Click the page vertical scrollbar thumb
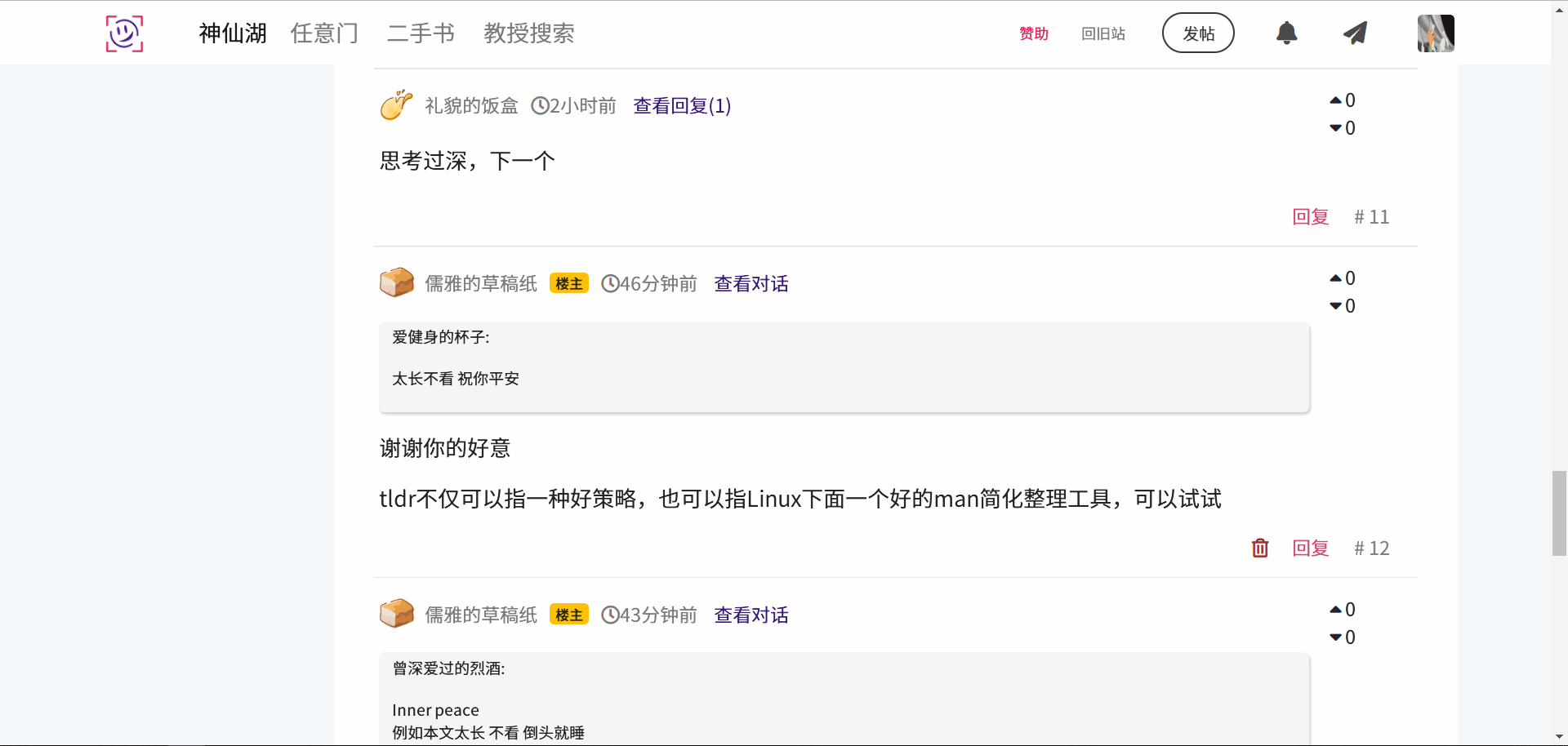 pyautogui.click(x=1559, y=513)
